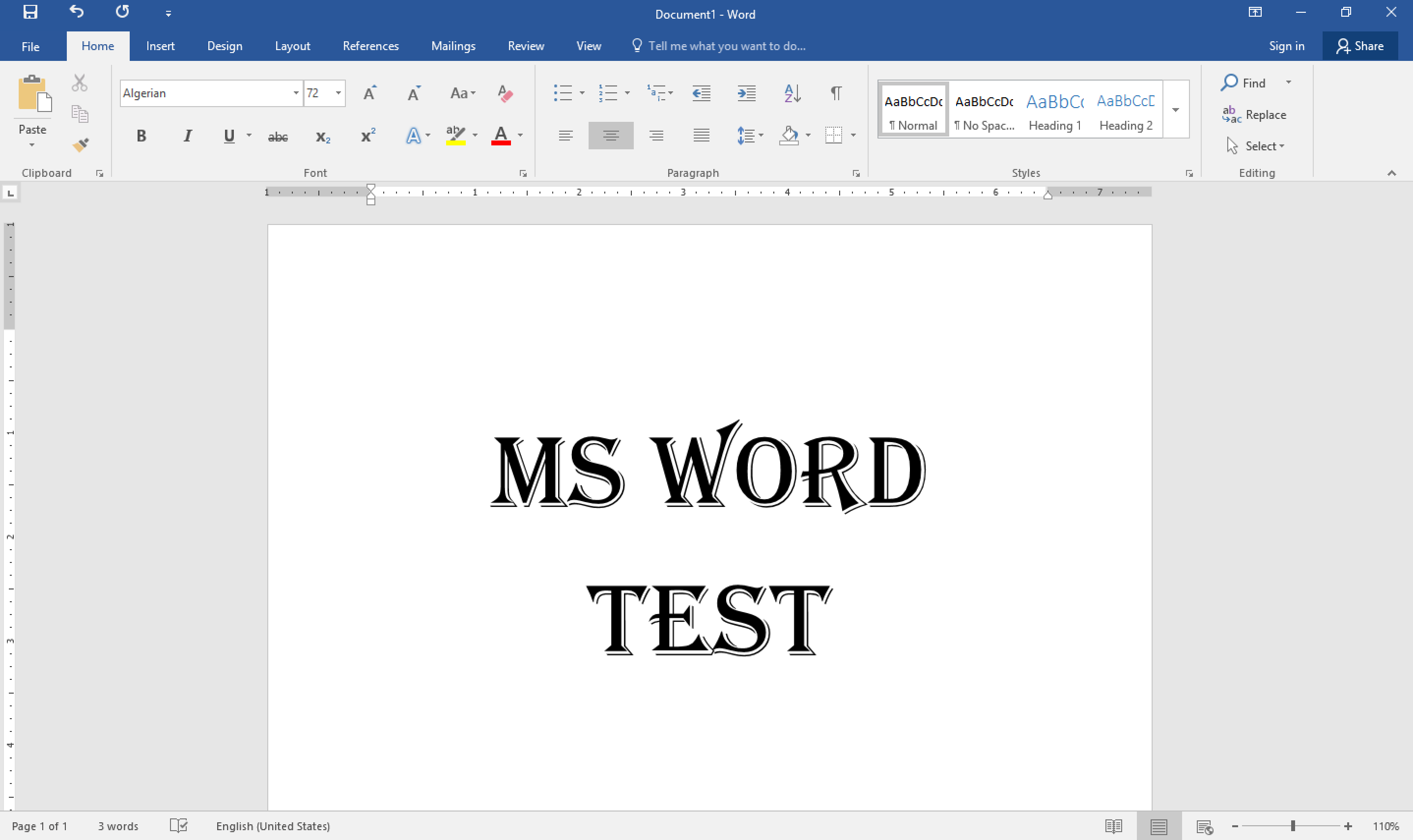The width and height of the screenshot is (1413, 840).
Task: Clear all formatting with eraser icon
Action: [505, 93]
